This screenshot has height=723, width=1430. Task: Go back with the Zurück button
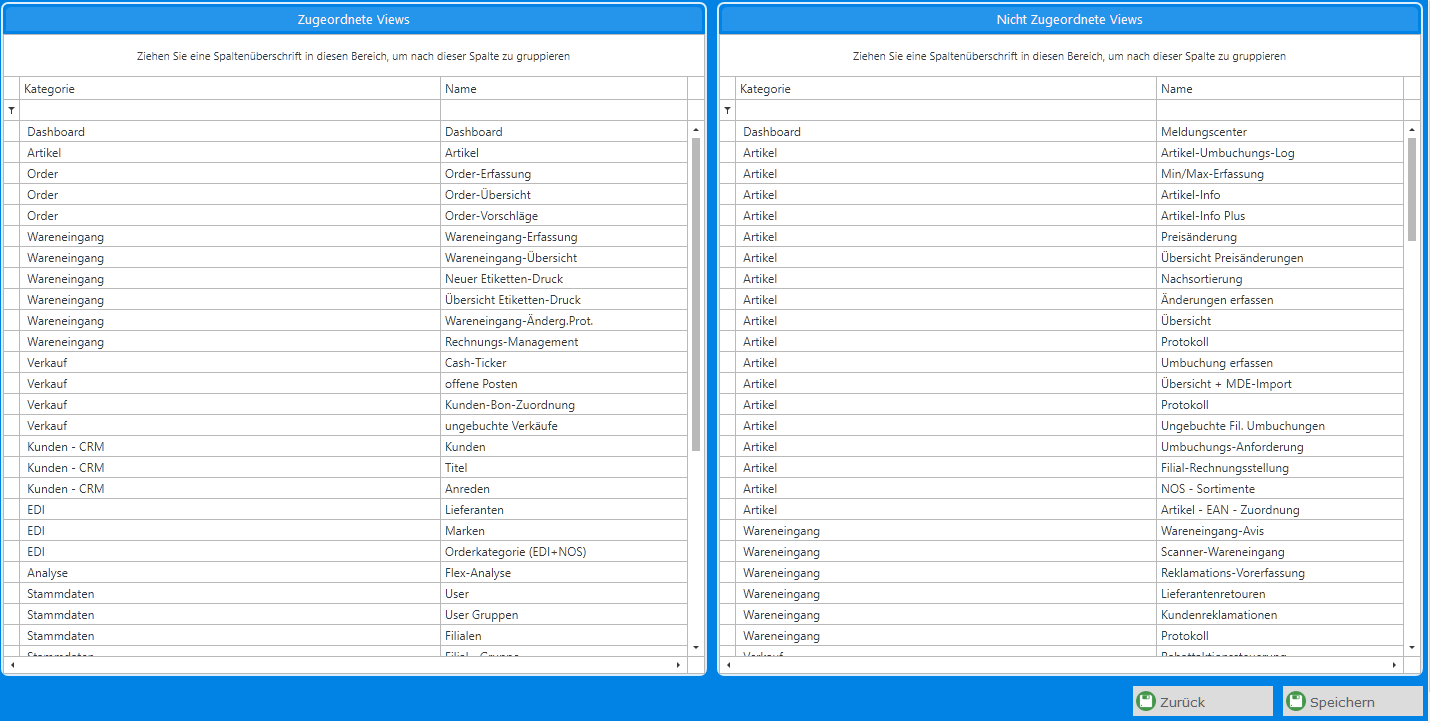click(x=1203, y=701)
